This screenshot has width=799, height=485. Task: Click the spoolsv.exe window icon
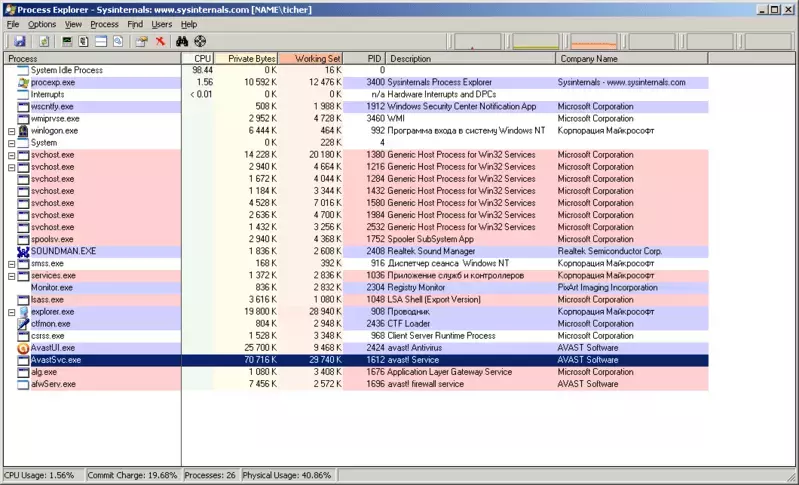23,239
